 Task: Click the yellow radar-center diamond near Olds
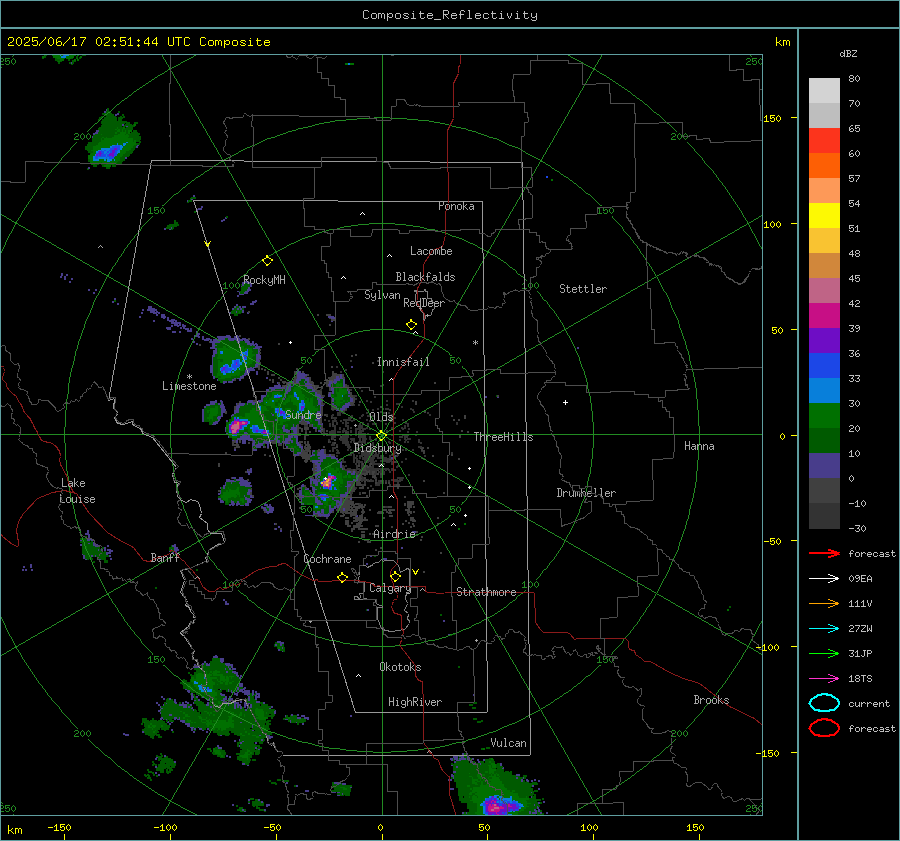pyautogui.click(x=382, y=435)
